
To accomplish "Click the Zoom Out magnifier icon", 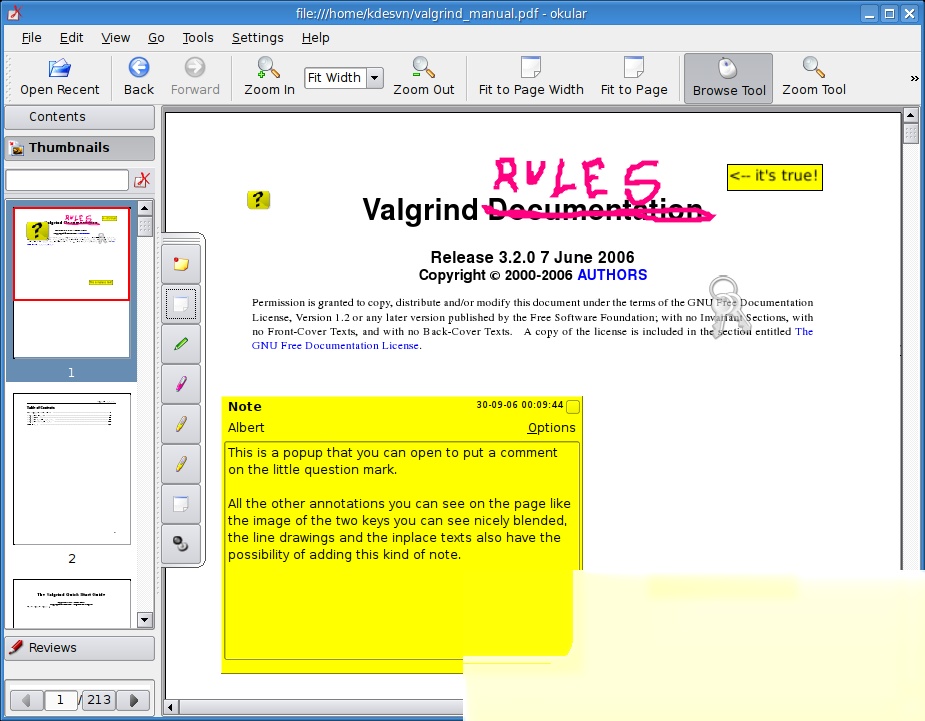I will 423,67.
